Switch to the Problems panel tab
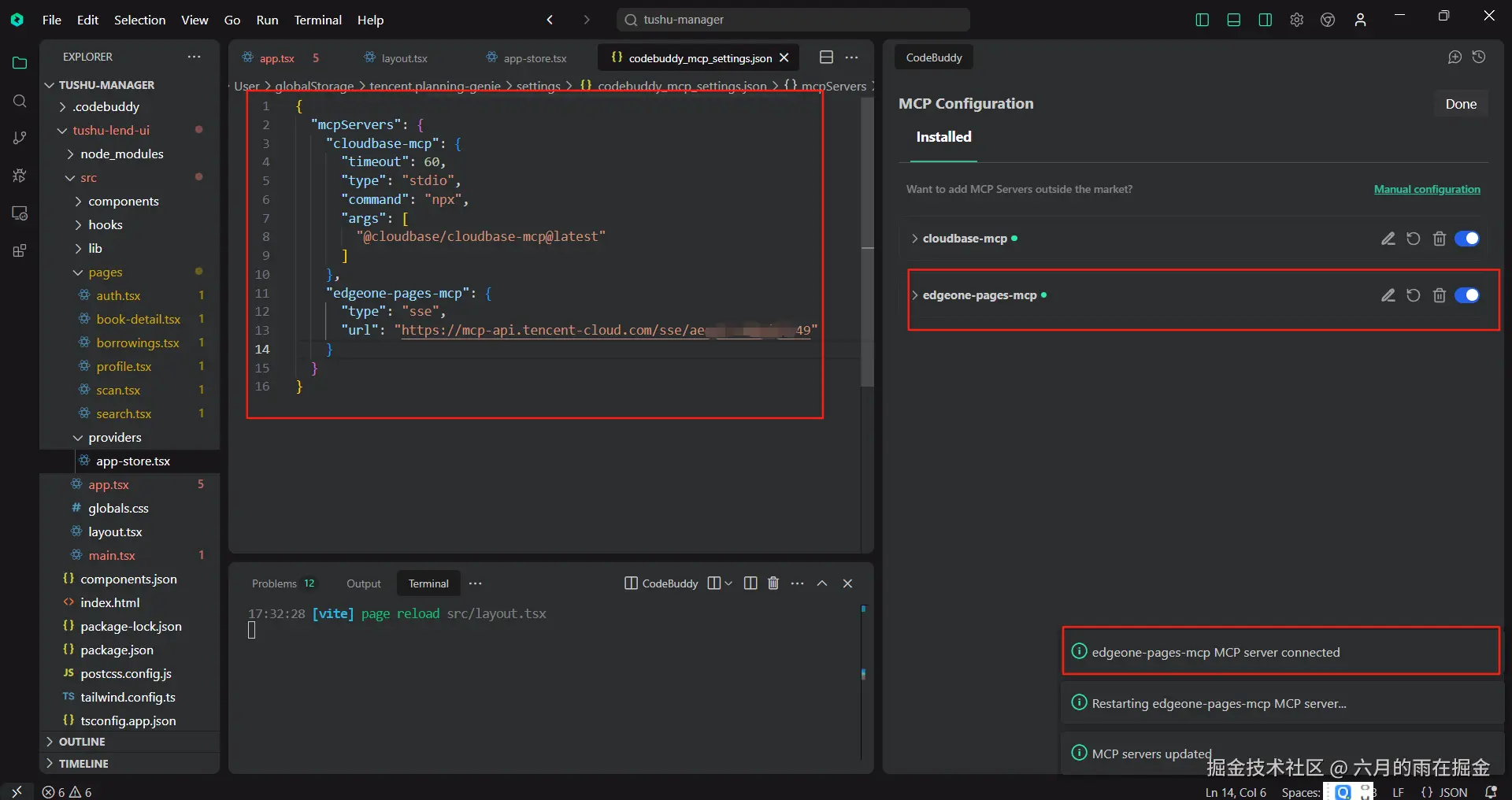 pos(274,583)
